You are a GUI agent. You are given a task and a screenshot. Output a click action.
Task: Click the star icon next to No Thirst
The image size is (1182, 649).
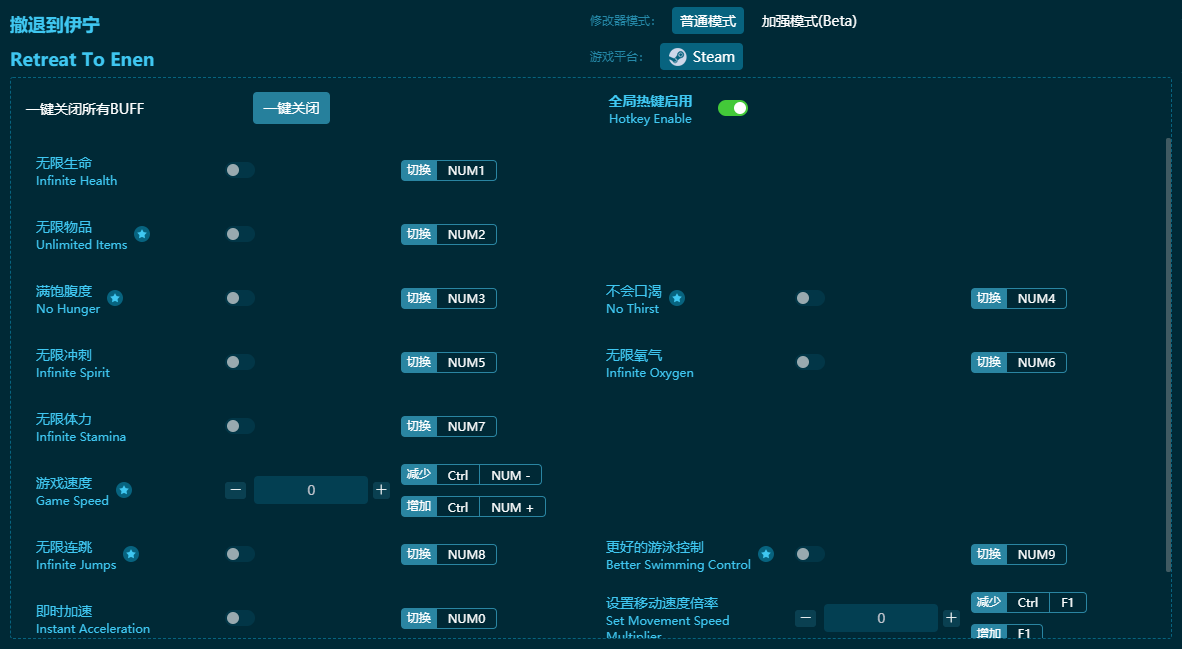coord(677,296)
